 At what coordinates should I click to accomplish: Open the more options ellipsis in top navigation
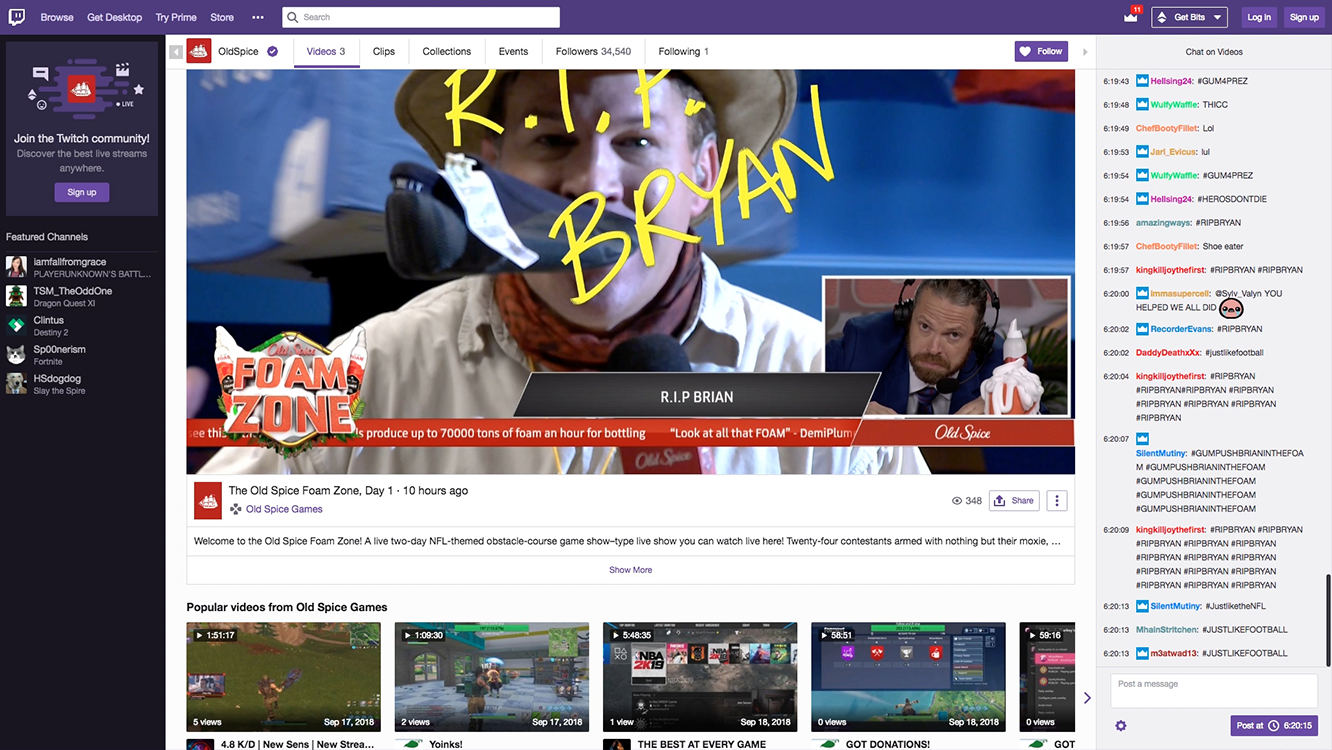click(258, 17)
